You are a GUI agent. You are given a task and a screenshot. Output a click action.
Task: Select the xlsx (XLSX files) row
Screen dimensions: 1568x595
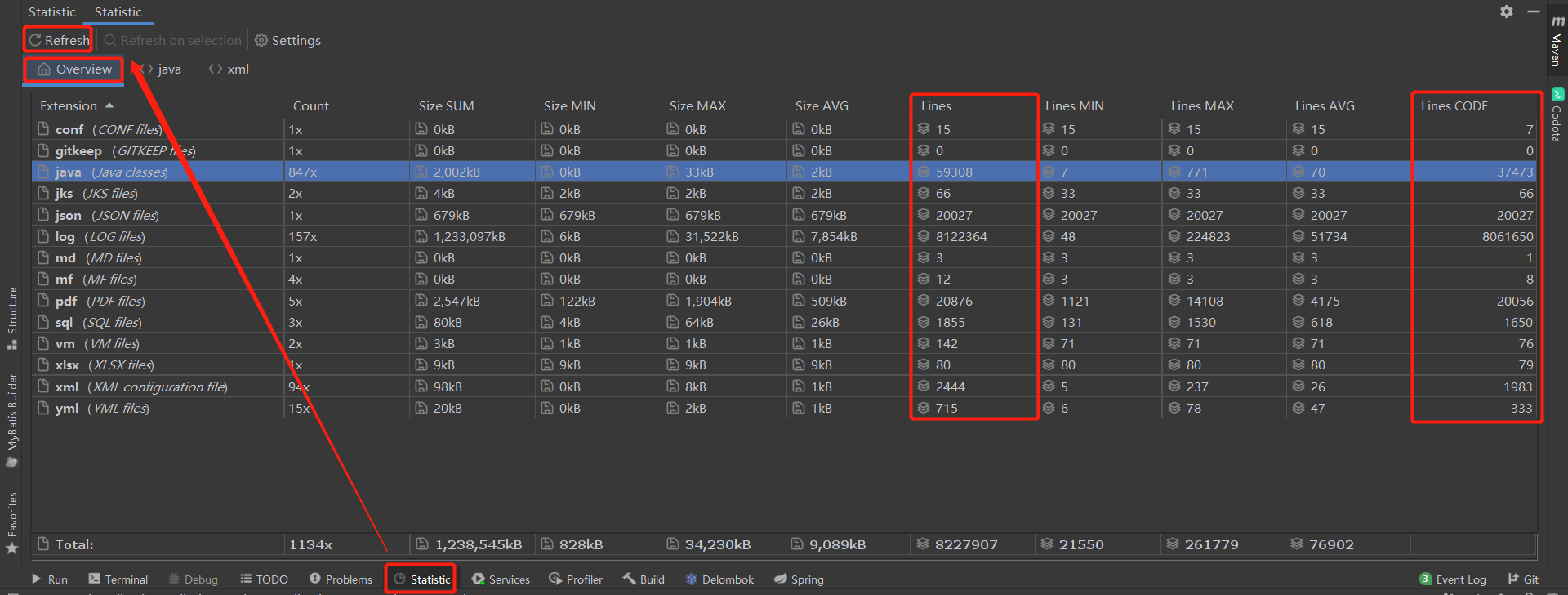click(784, 365)
